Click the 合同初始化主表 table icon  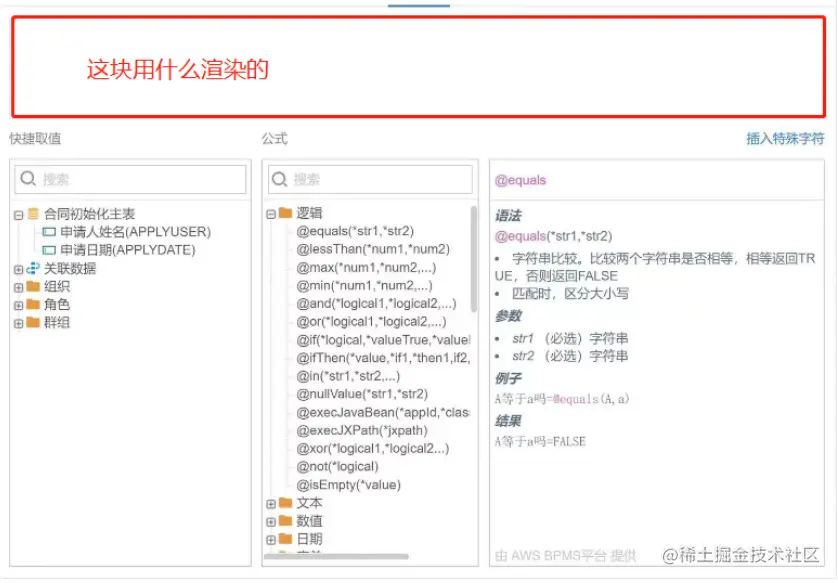[33, 214]
